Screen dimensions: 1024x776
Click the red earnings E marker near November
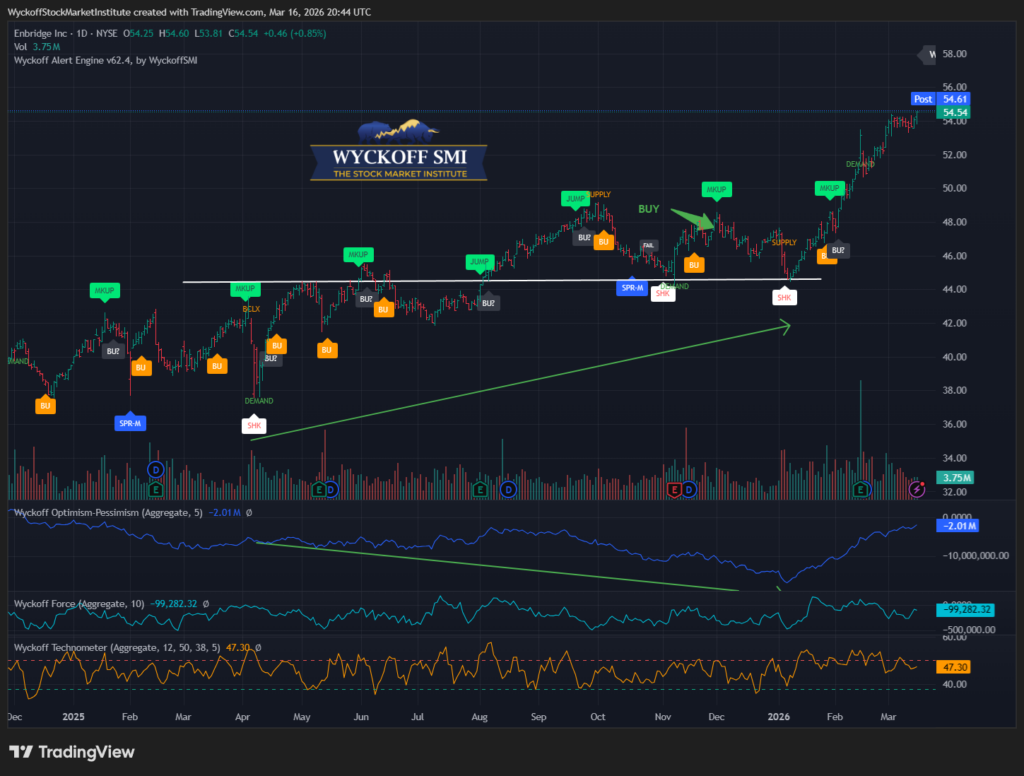[x=674, y=490]
